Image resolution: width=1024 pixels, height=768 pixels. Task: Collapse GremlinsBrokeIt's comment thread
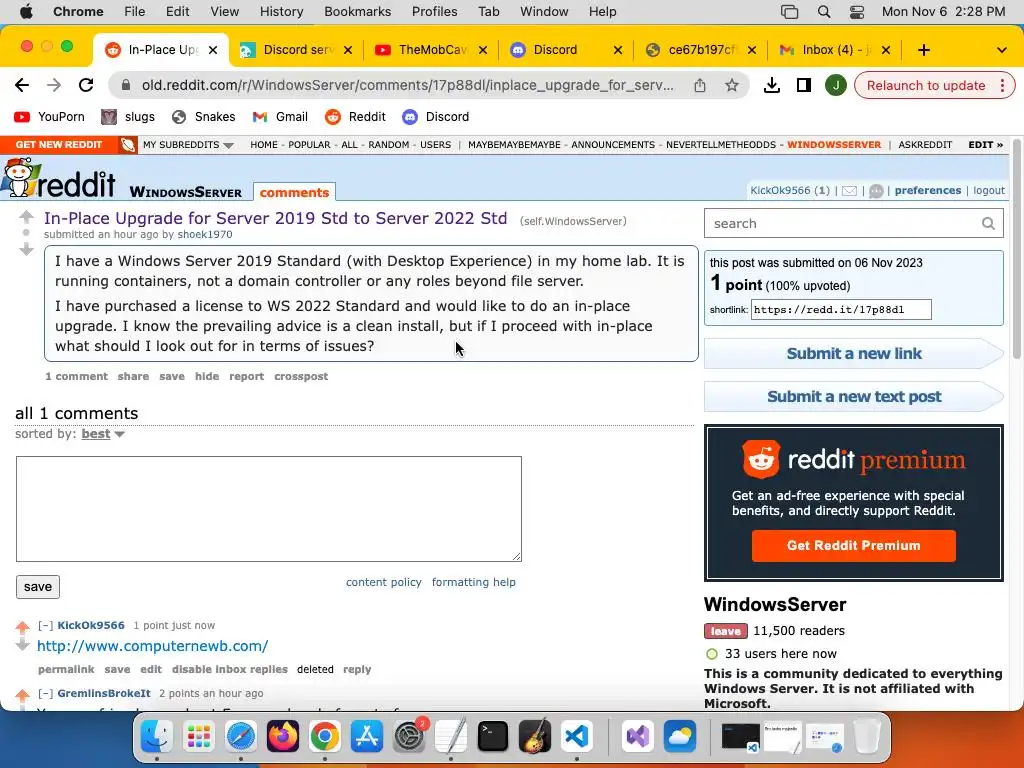[45, 693]
